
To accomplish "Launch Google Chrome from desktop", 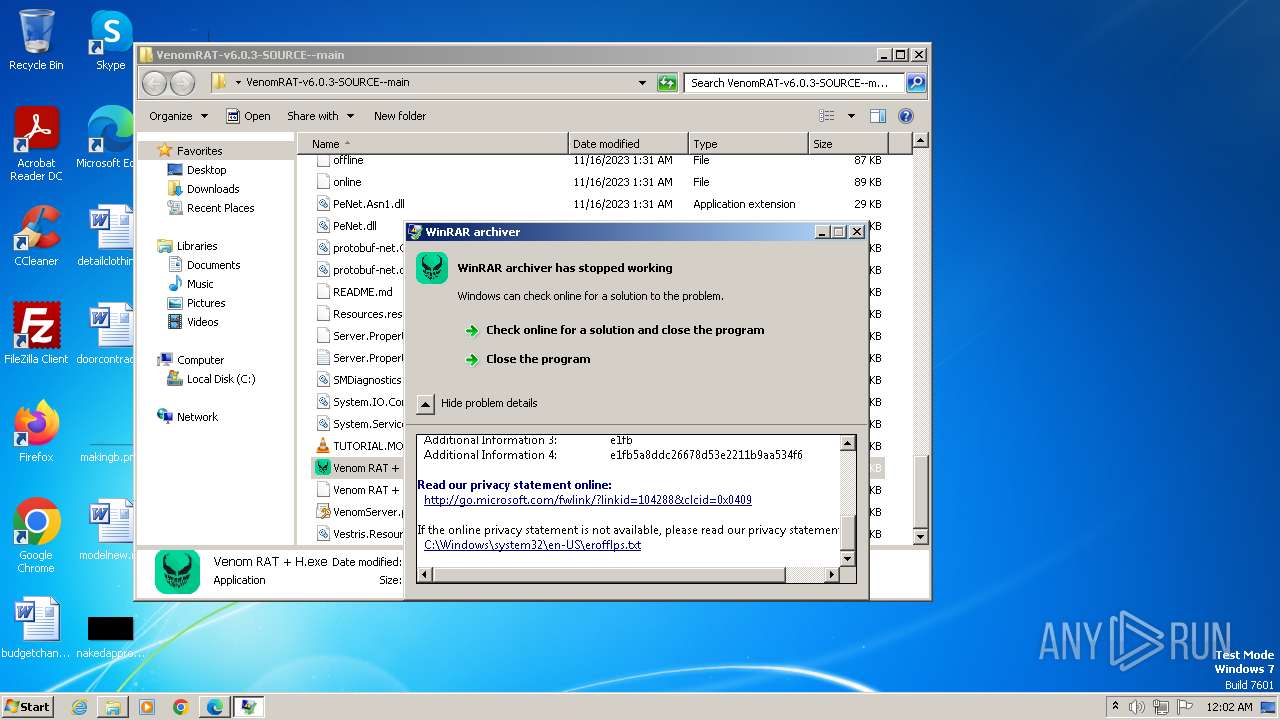I will click(x=36, y=536).
